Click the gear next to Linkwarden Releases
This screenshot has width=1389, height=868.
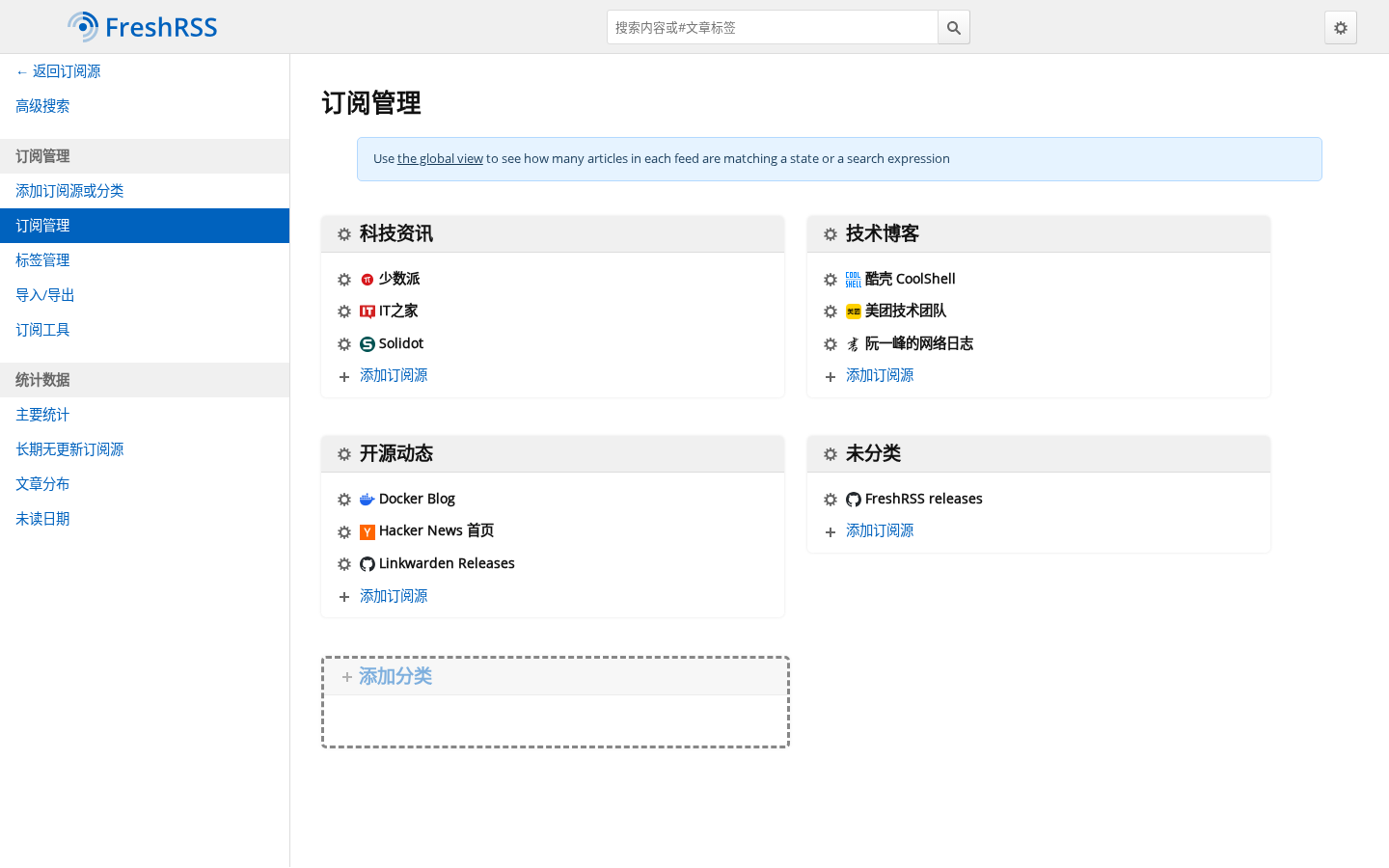click(344, 564)
